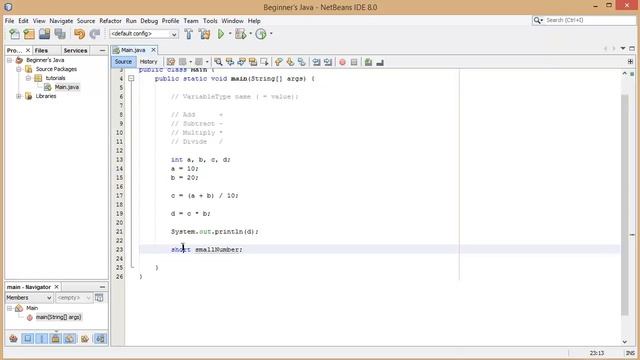Toggle Show Non-Public Members filter in Navigator
This screenshot has height=360, width=640.
56,338
